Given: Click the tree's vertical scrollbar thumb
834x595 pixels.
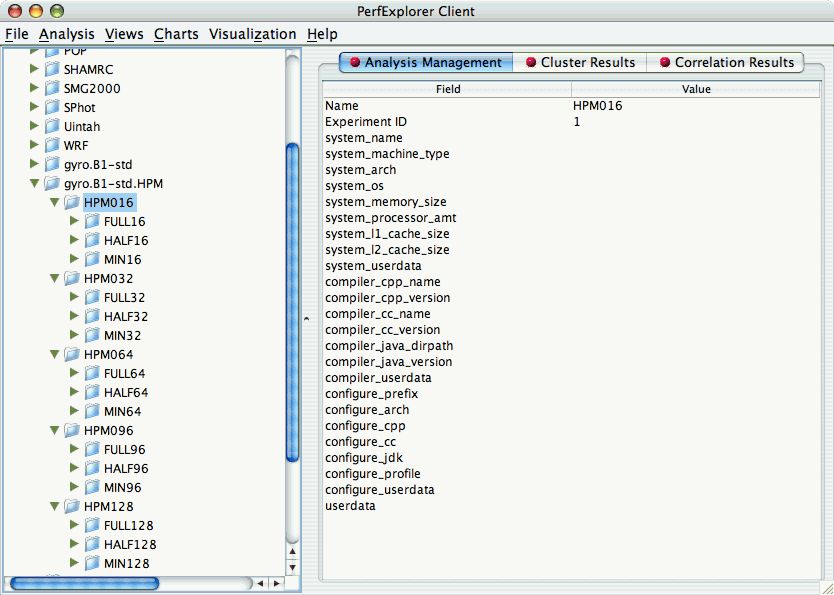Looking at the screenshot, I should click(x=292, y=300).
